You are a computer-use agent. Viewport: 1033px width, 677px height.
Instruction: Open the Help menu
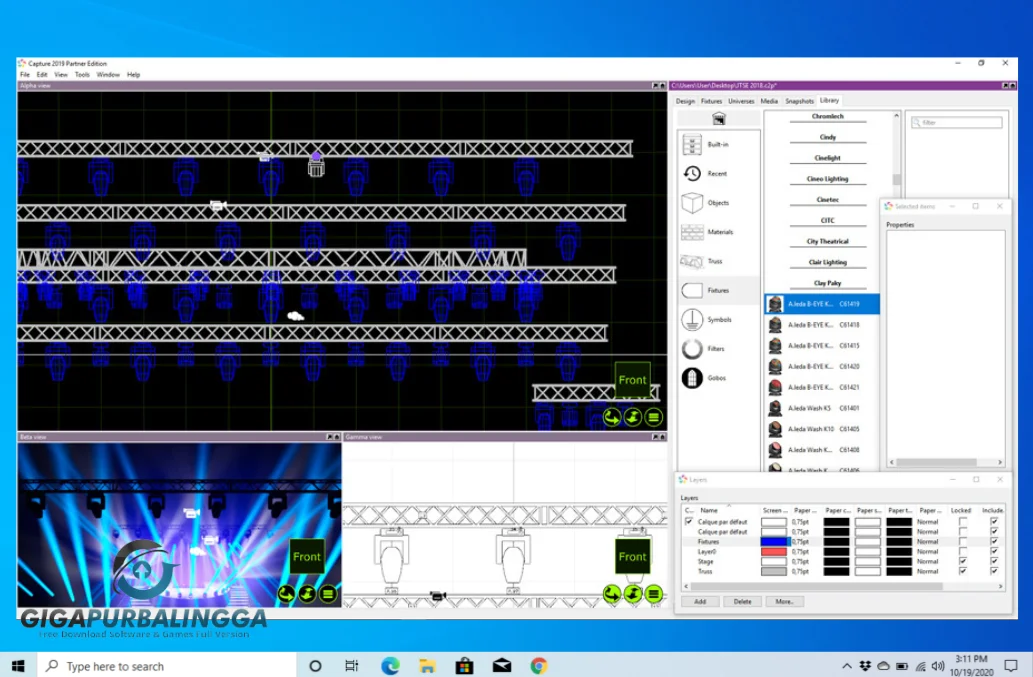[134, 75]
